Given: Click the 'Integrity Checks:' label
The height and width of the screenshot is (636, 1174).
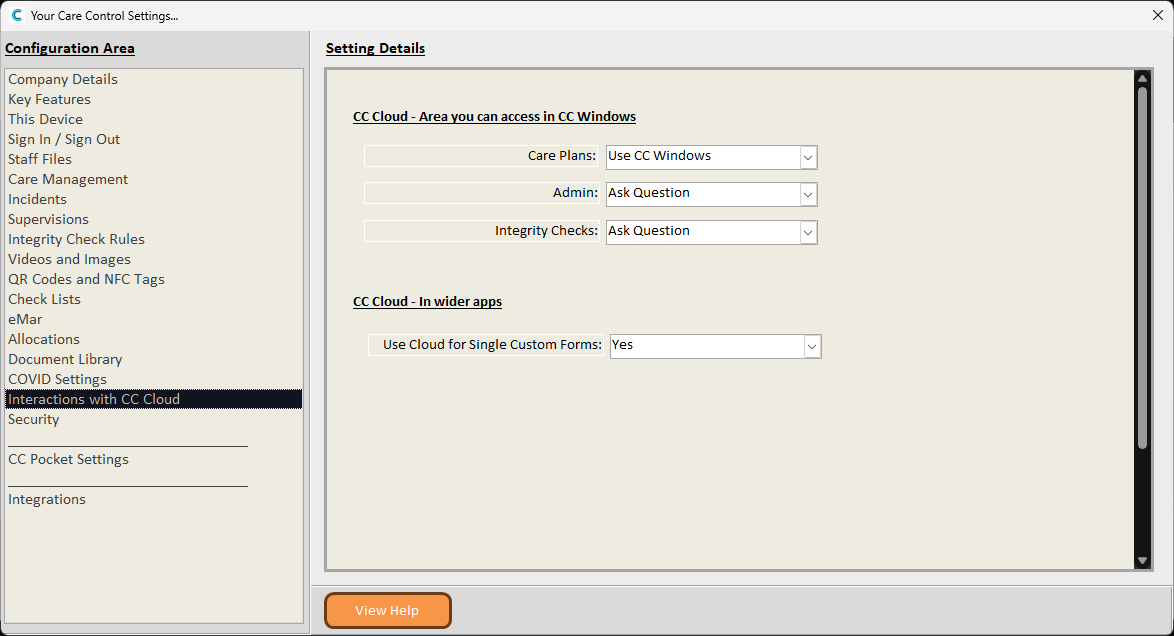Looking at the screenshot, I should pos(546,231).
